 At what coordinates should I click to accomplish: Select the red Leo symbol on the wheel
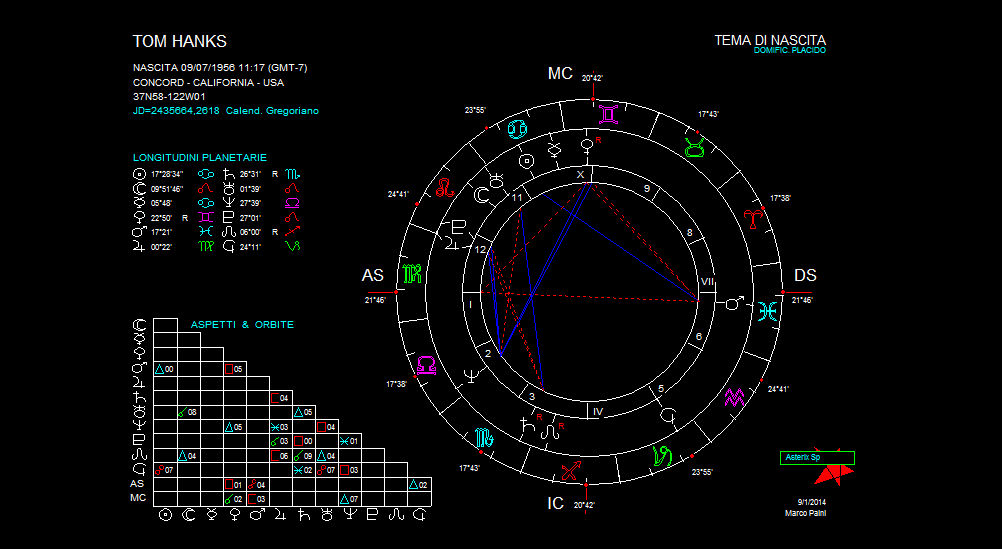(445, 187)
